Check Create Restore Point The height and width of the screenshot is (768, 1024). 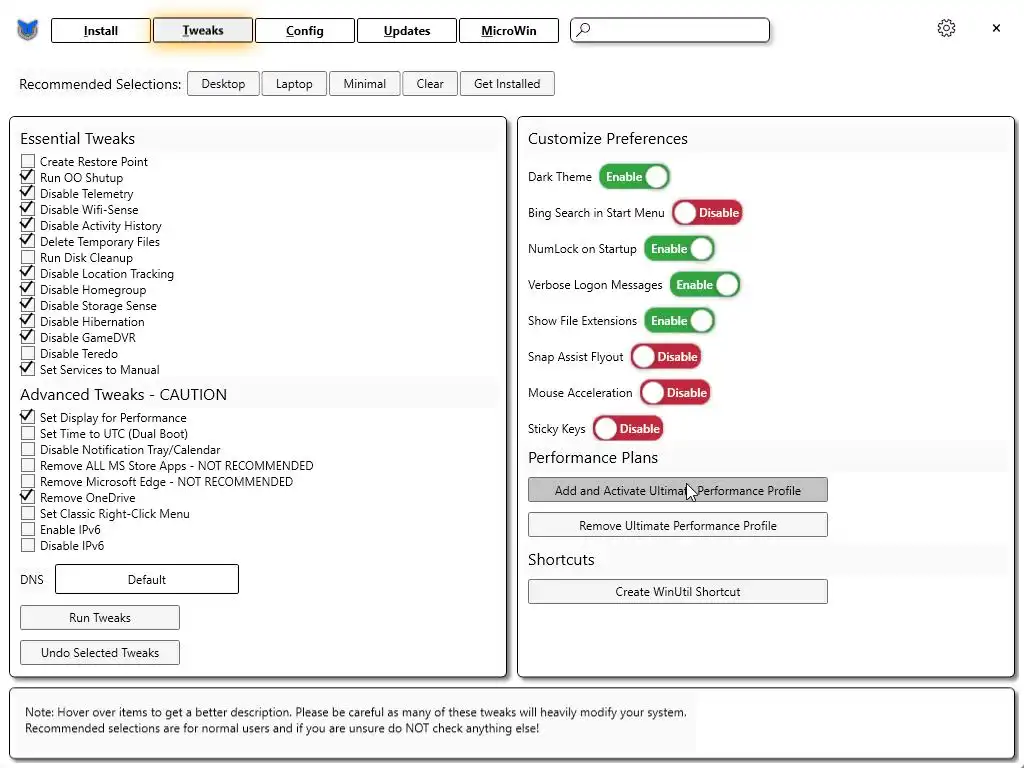(28, 161)
